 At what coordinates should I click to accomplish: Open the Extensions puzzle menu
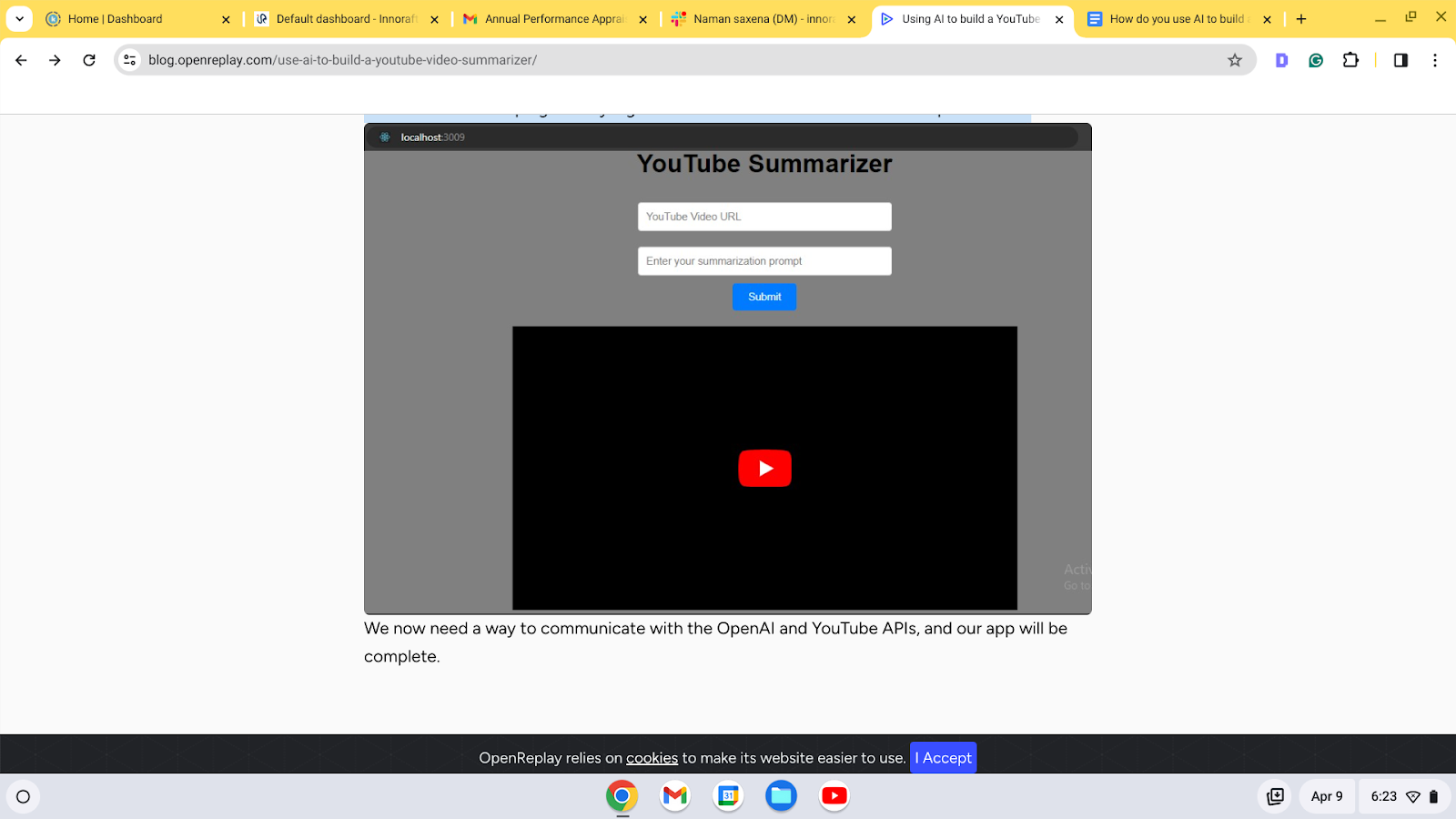(1350, 60)
